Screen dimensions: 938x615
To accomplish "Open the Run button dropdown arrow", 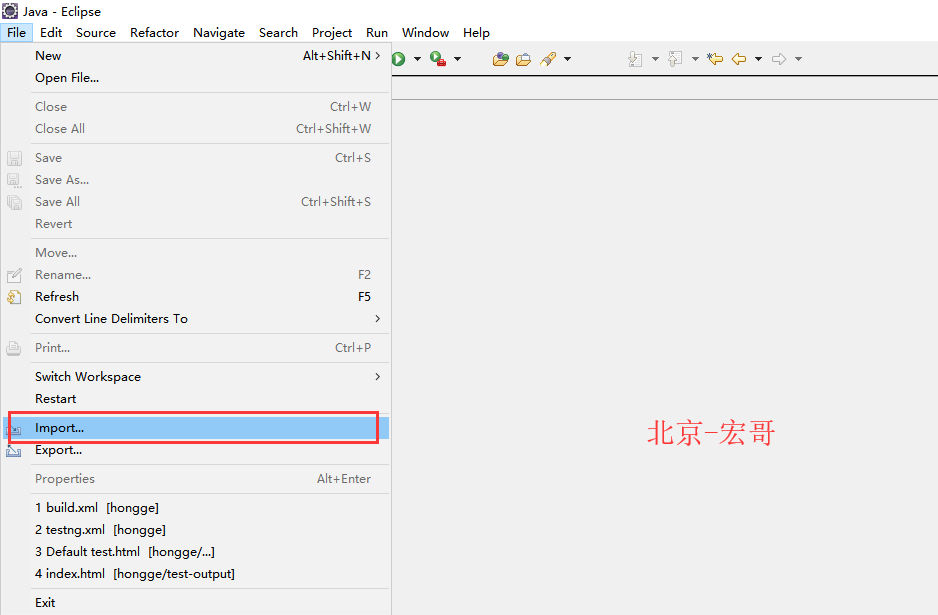I will 418,59.
